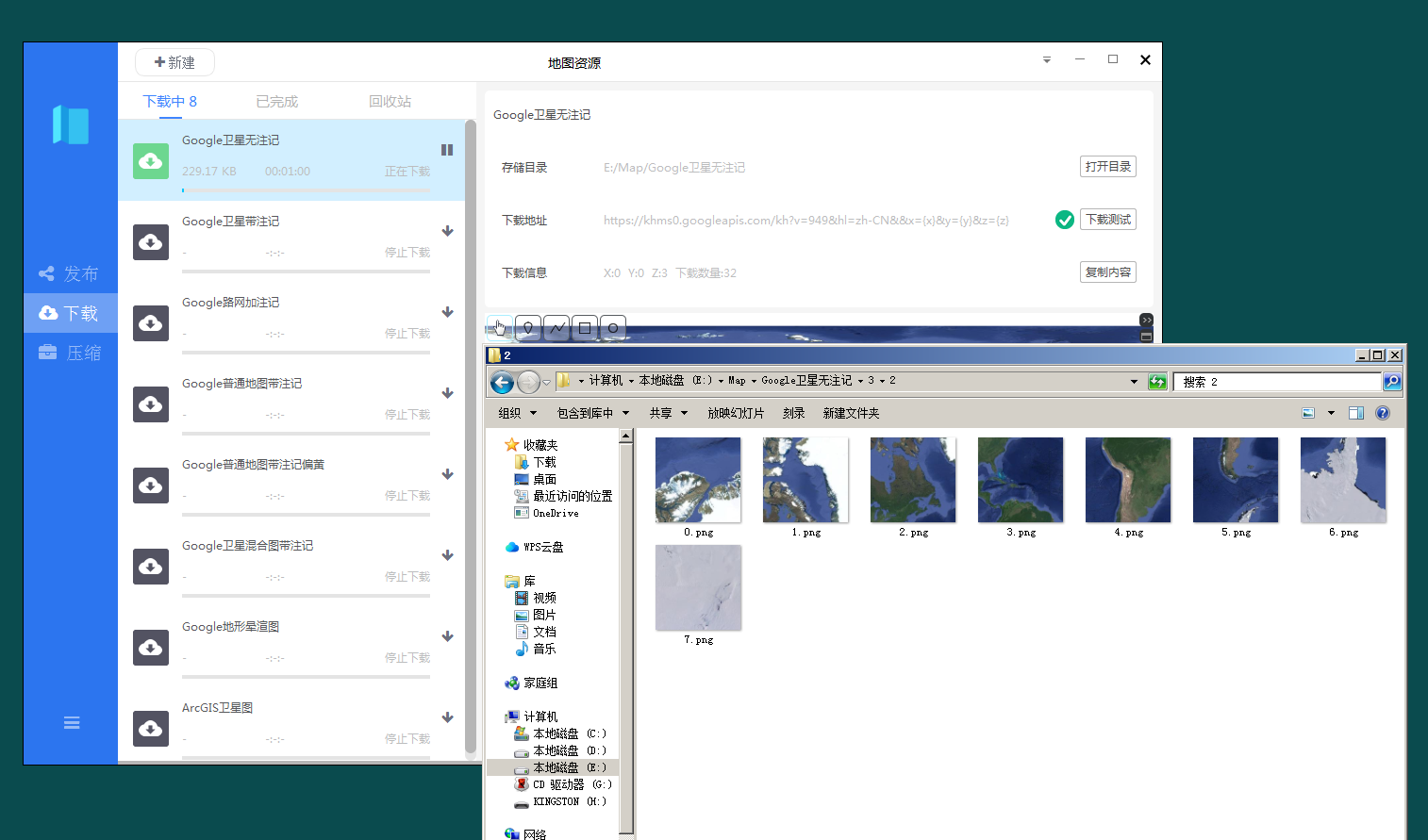This screenshot has height=840, width=1428.
Task: Open 共享 dropdown menu
Action: coord(668,413)
